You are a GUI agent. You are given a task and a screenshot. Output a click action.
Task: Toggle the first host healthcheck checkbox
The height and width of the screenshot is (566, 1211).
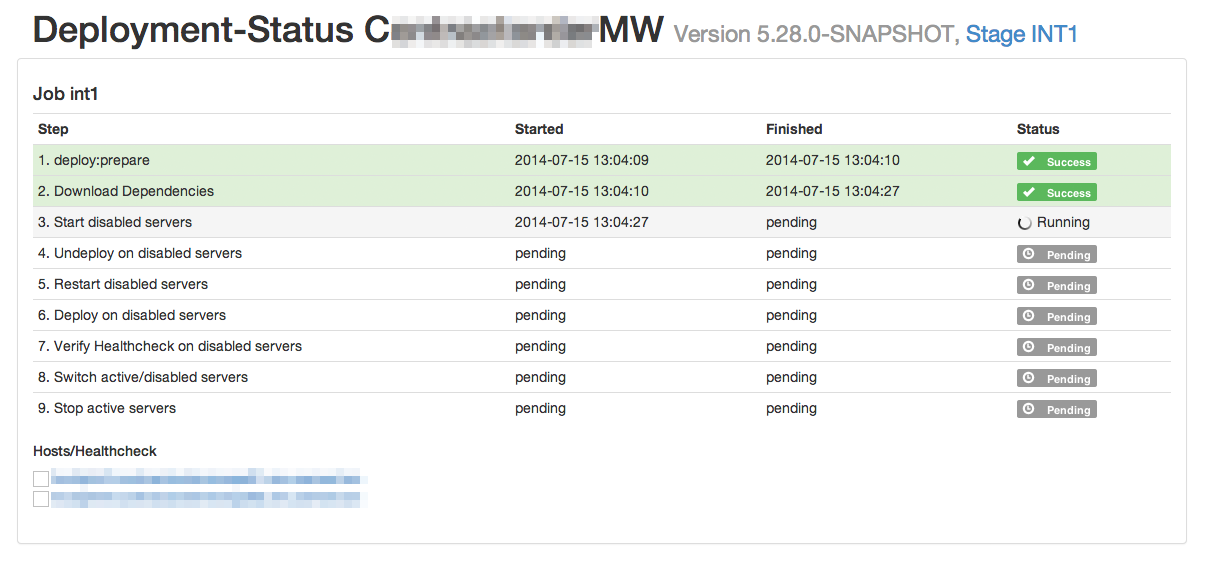(x=41, y=479)
